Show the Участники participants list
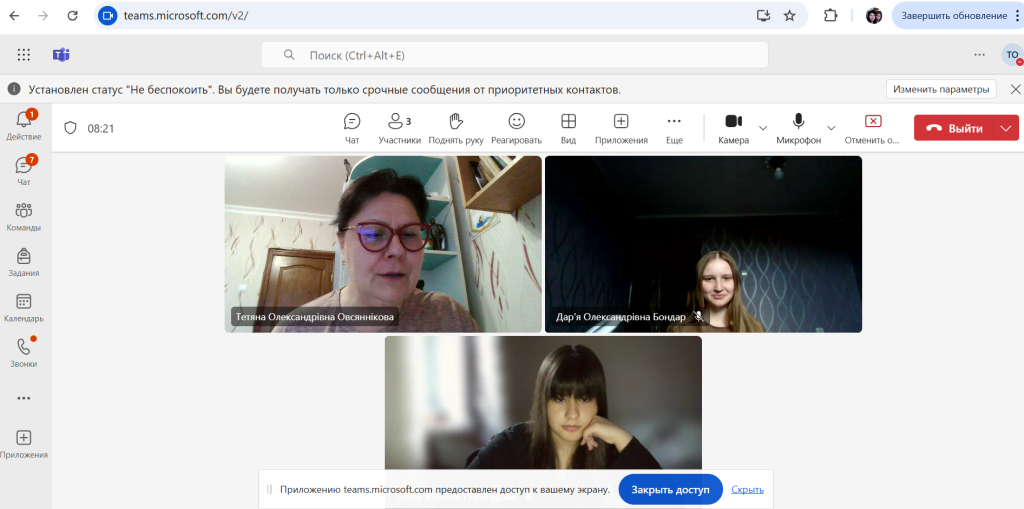1024x509 pixels. click(399, 128)
